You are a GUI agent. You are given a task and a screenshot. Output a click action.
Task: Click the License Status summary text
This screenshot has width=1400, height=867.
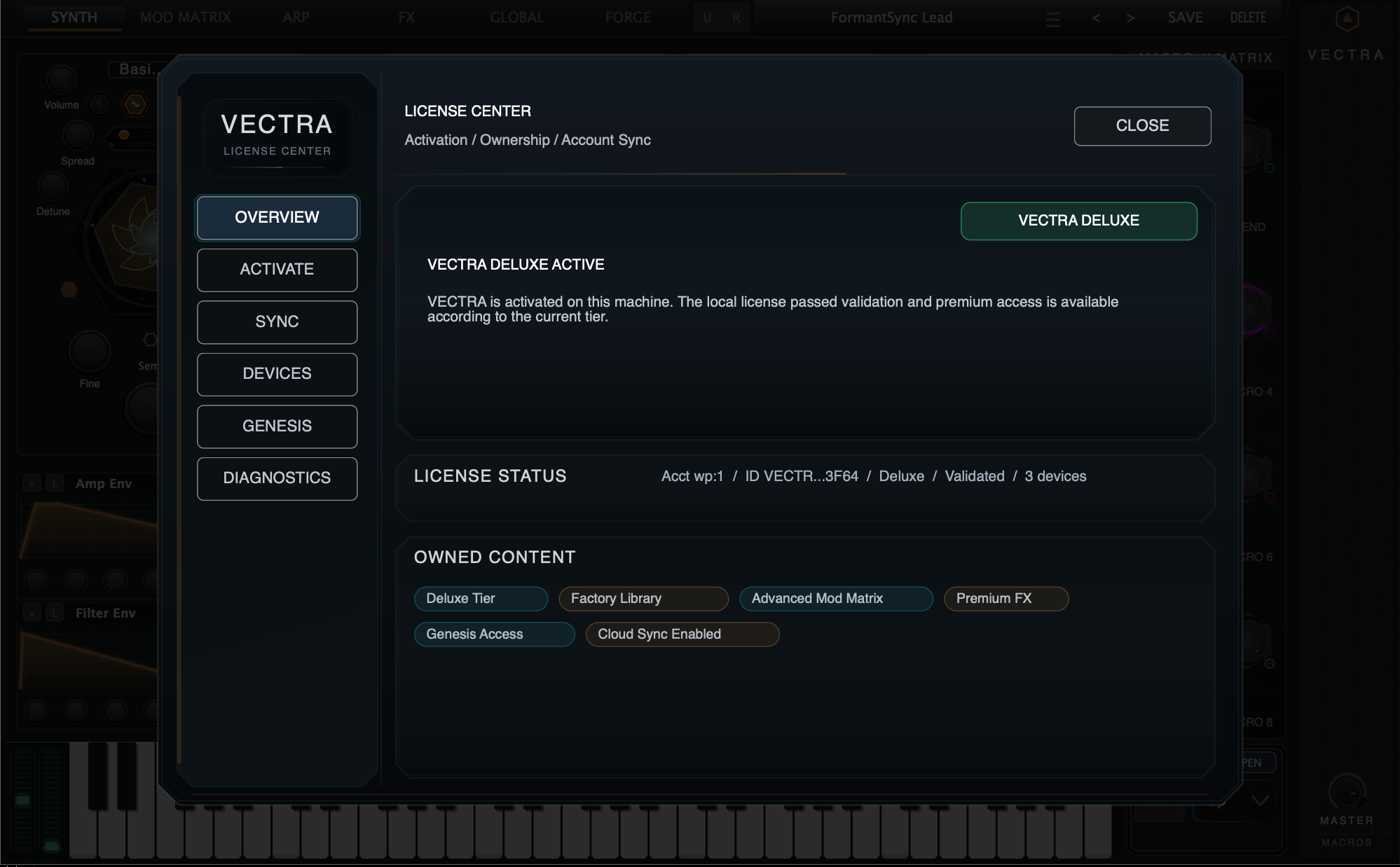[x=874, y=477]
